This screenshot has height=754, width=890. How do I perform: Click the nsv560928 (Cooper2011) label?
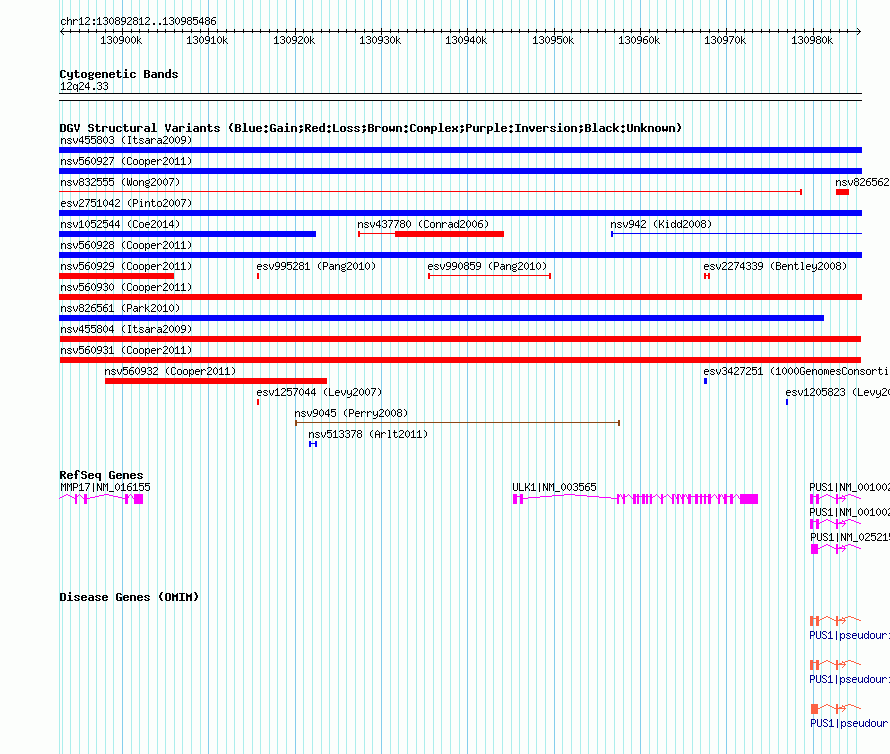pyautogui.click(x=126, y=245)
